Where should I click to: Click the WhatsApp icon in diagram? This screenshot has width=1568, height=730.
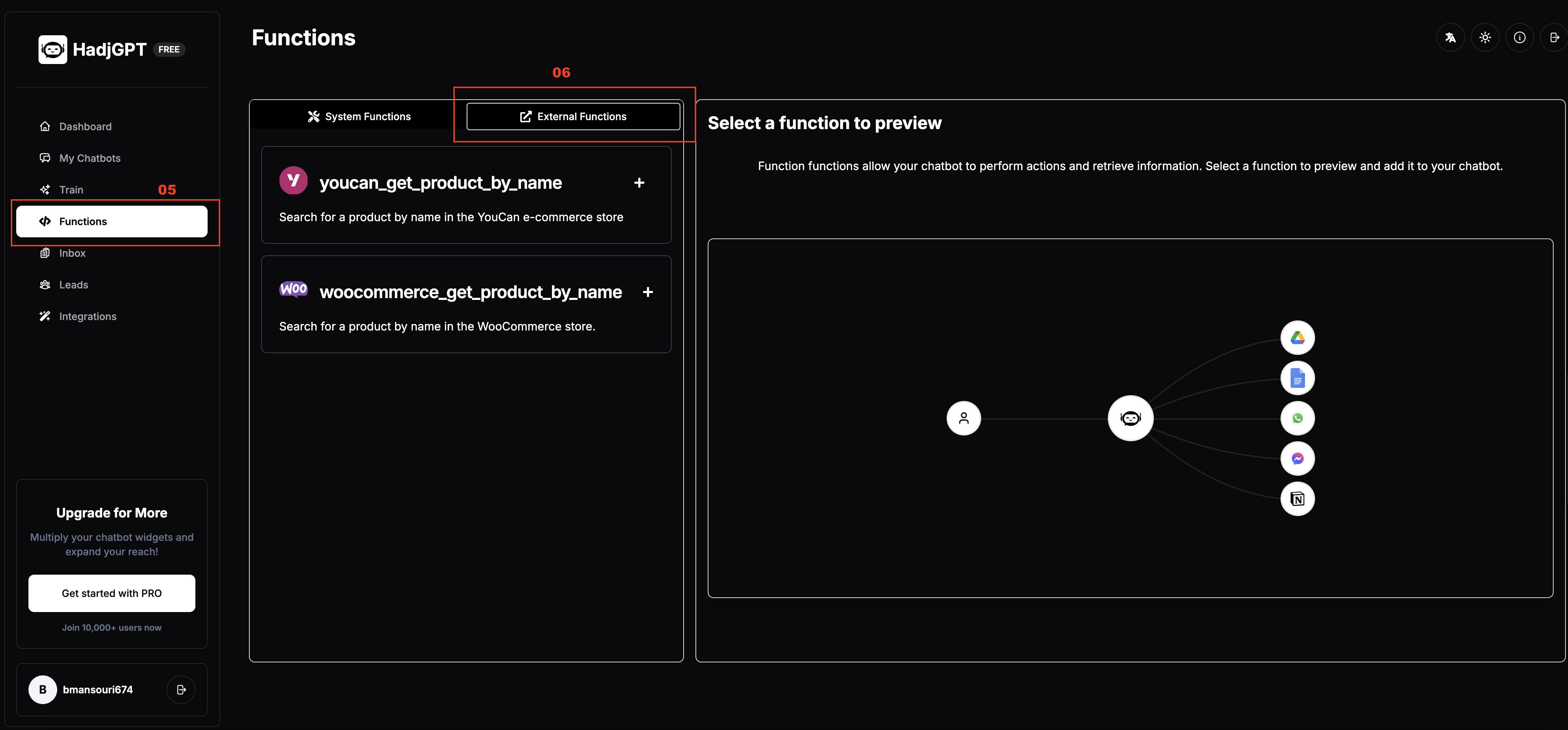tap(1297, 419)
